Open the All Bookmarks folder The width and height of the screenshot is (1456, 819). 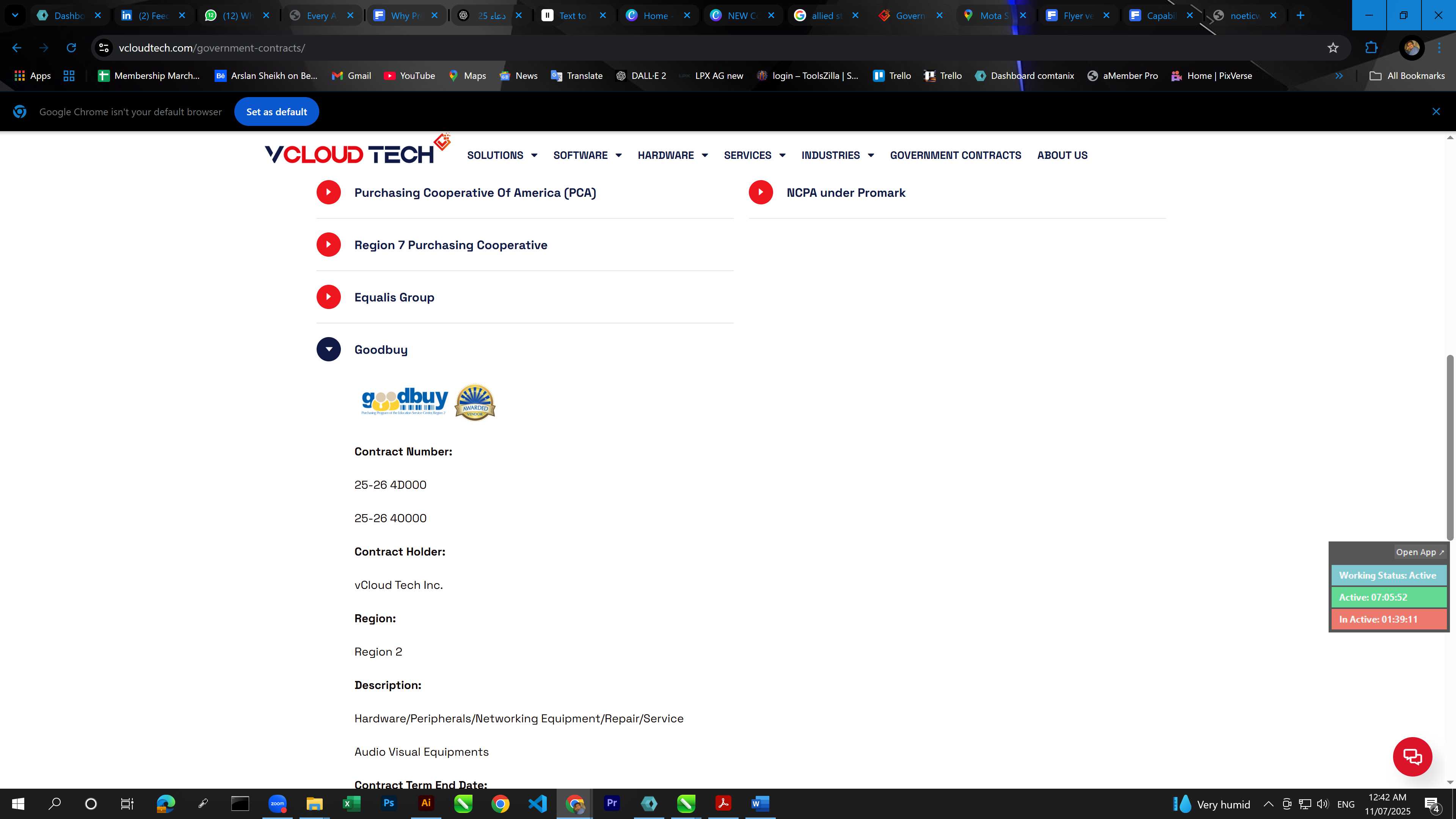point(1407,76)
